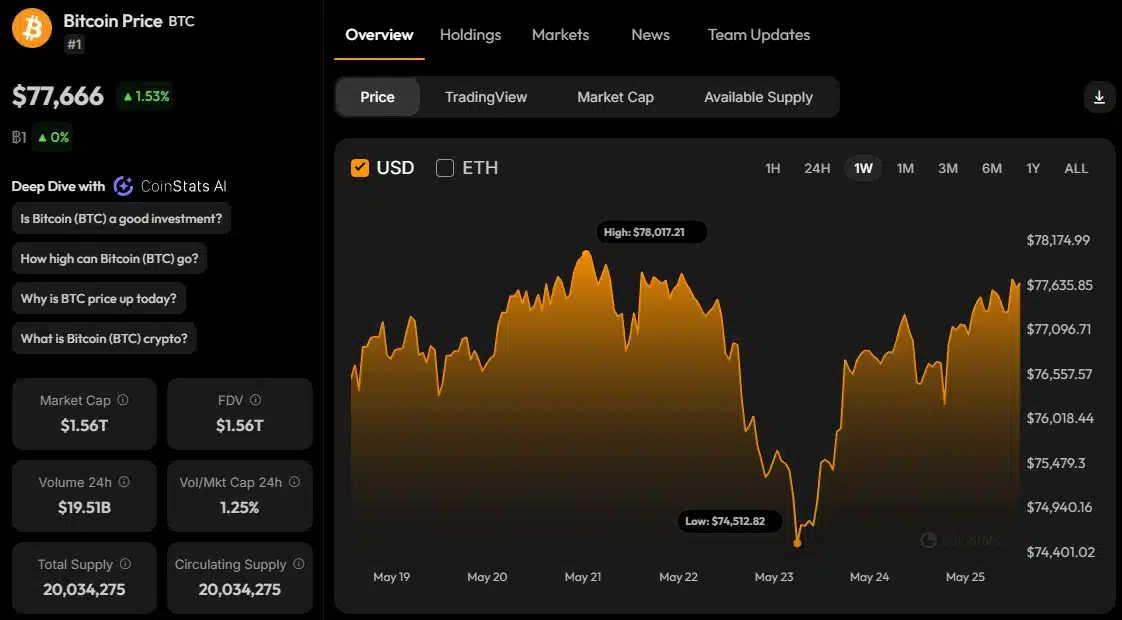This screenshot has height=620, width=1122.
Task: Click the Volume 24h info icon
Action: [x=124, y=482]
